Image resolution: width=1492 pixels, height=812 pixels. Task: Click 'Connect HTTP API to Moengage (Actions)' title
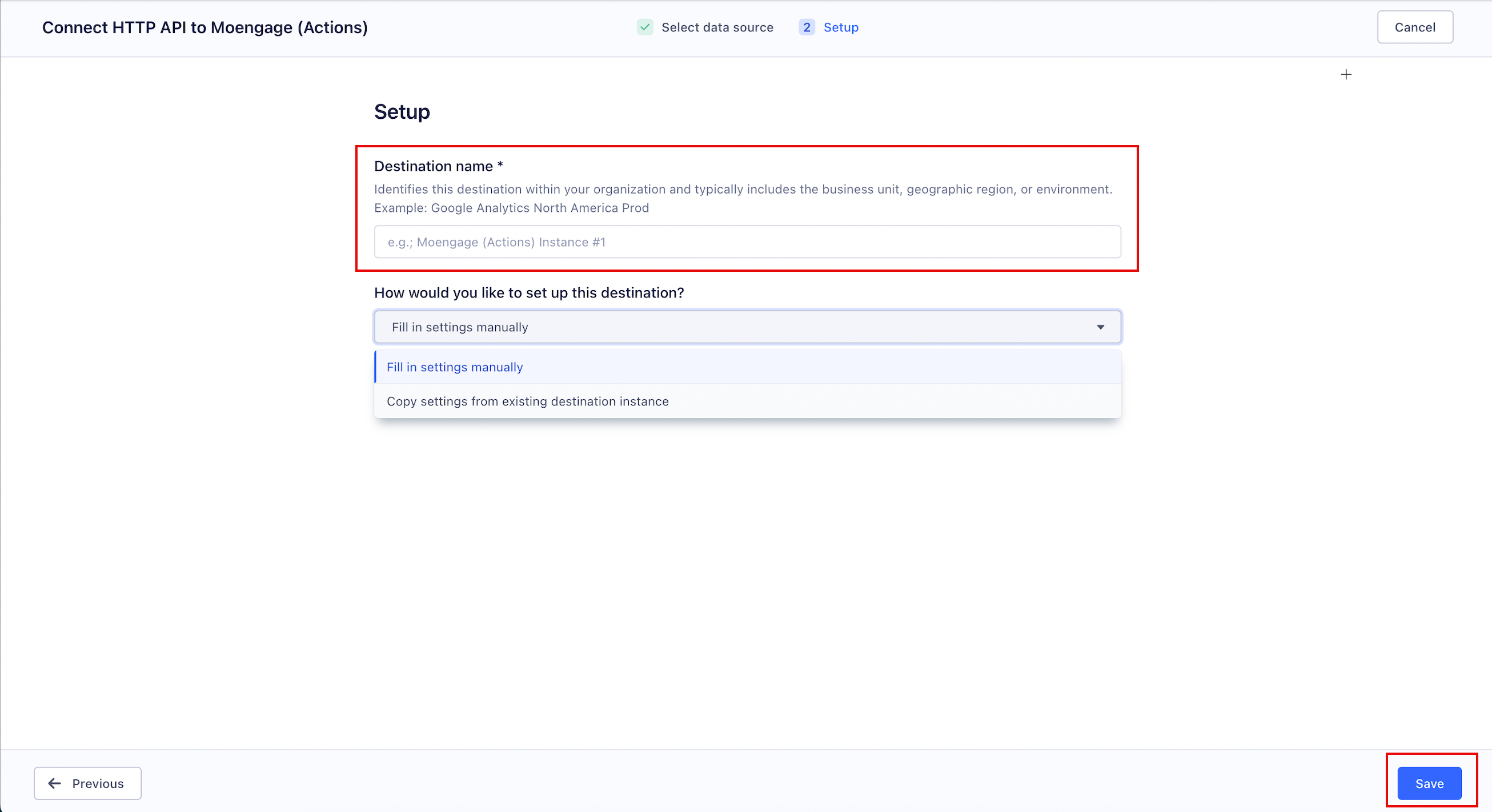pyautogui.click(x=205, y=27)
